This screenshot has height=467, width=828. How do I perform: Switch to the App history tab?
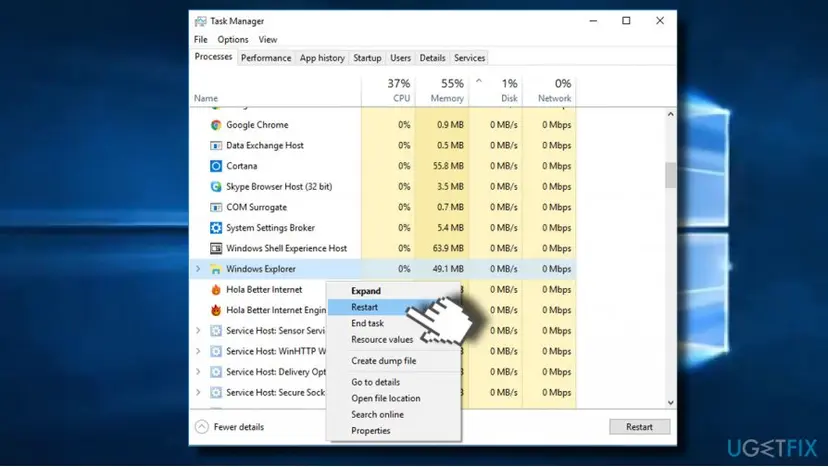click(x=322, y=58)
